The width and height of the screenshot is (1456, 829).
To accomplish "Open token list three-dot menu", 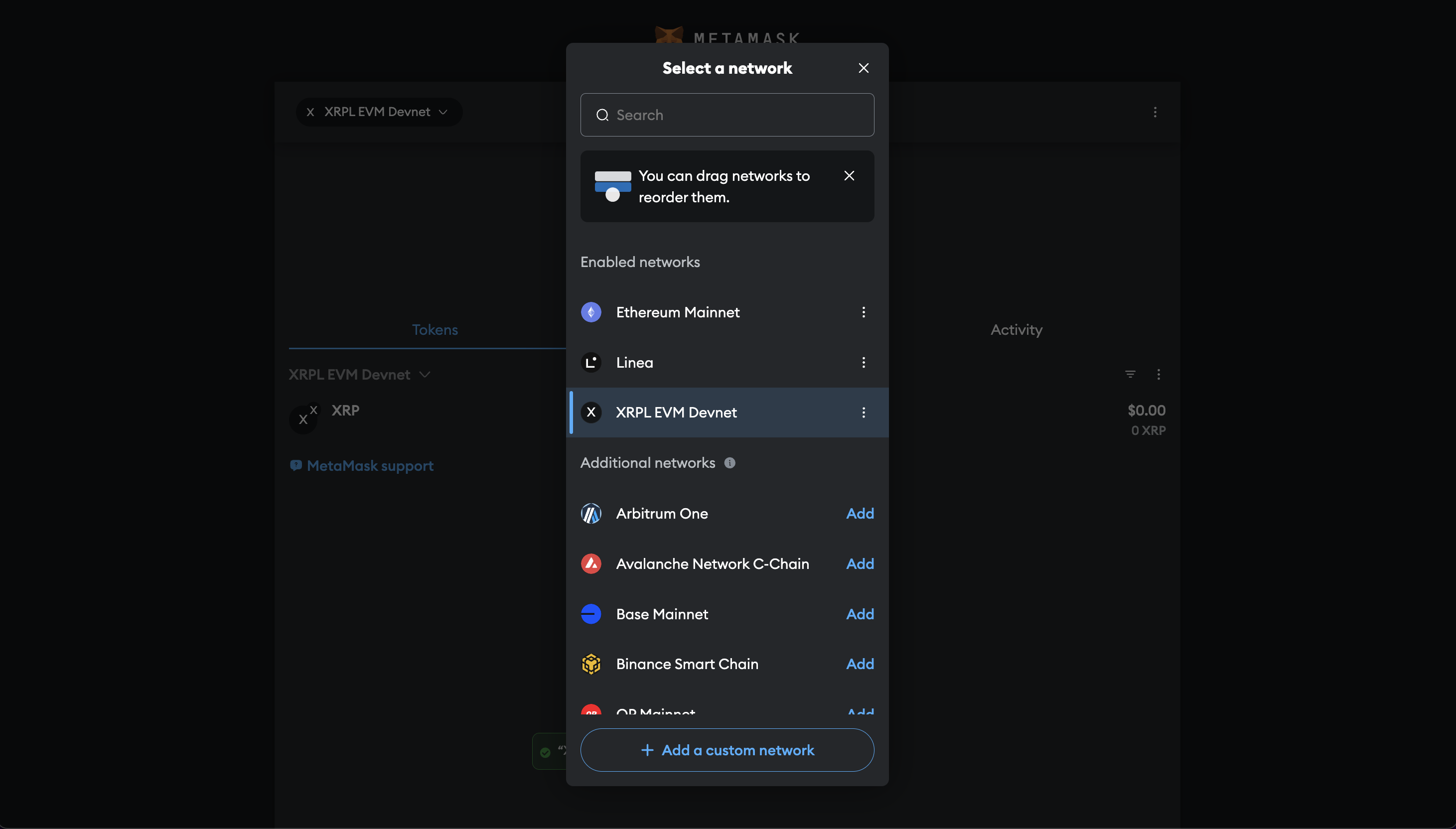I will 1158,374.
